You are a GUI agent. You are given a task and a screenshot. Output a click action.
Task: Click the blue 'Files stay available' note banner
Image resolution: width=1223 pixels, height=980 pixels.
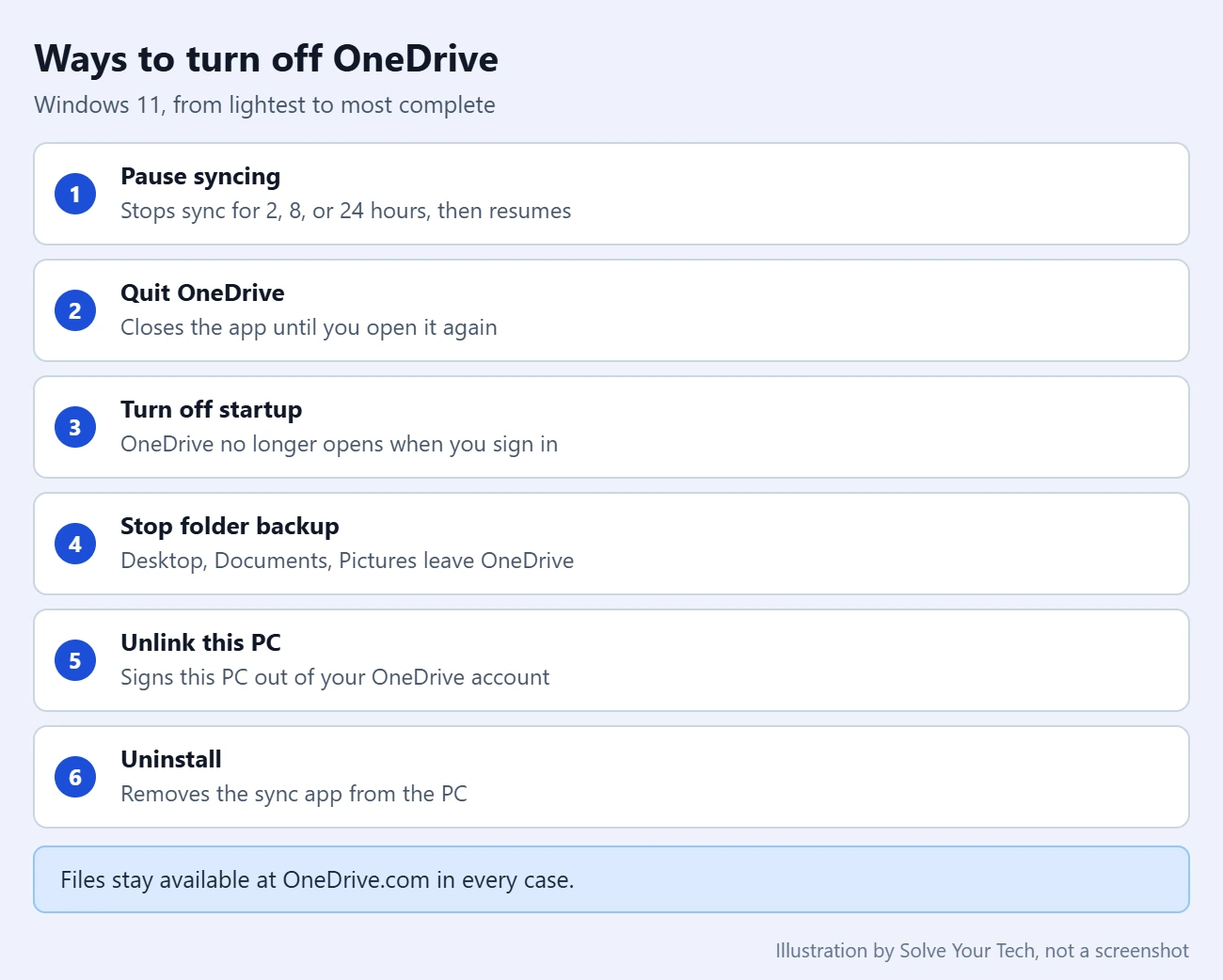(611, 879)
